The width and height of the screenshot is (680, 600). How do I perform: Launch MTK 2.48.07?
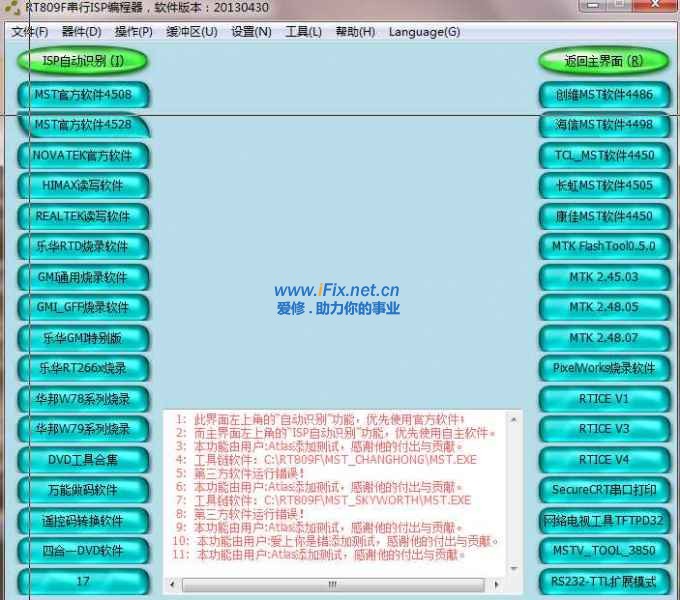click(604, 338)
